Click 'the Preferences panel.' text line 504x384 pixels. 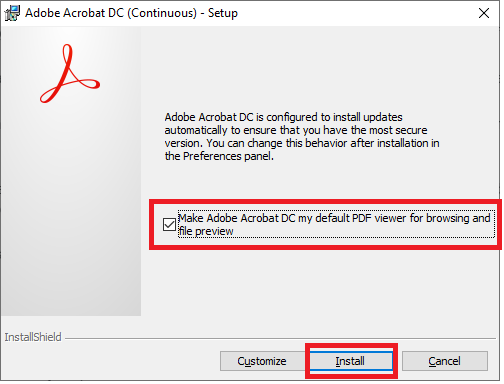coord(219,156)
